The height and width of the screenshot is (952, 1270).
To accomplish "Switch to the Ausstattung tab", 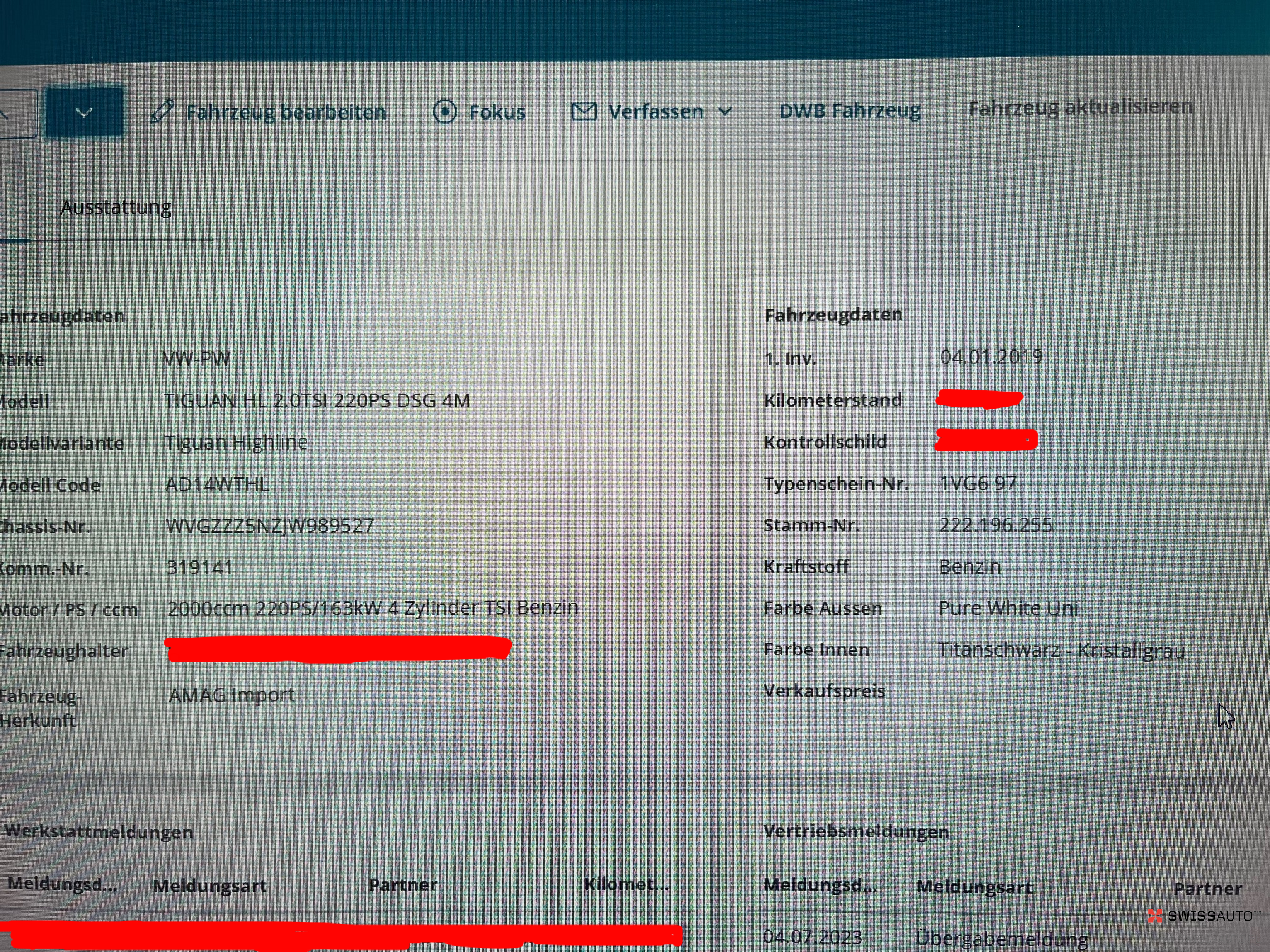I will pyautogui.click(x=116, y=207).
